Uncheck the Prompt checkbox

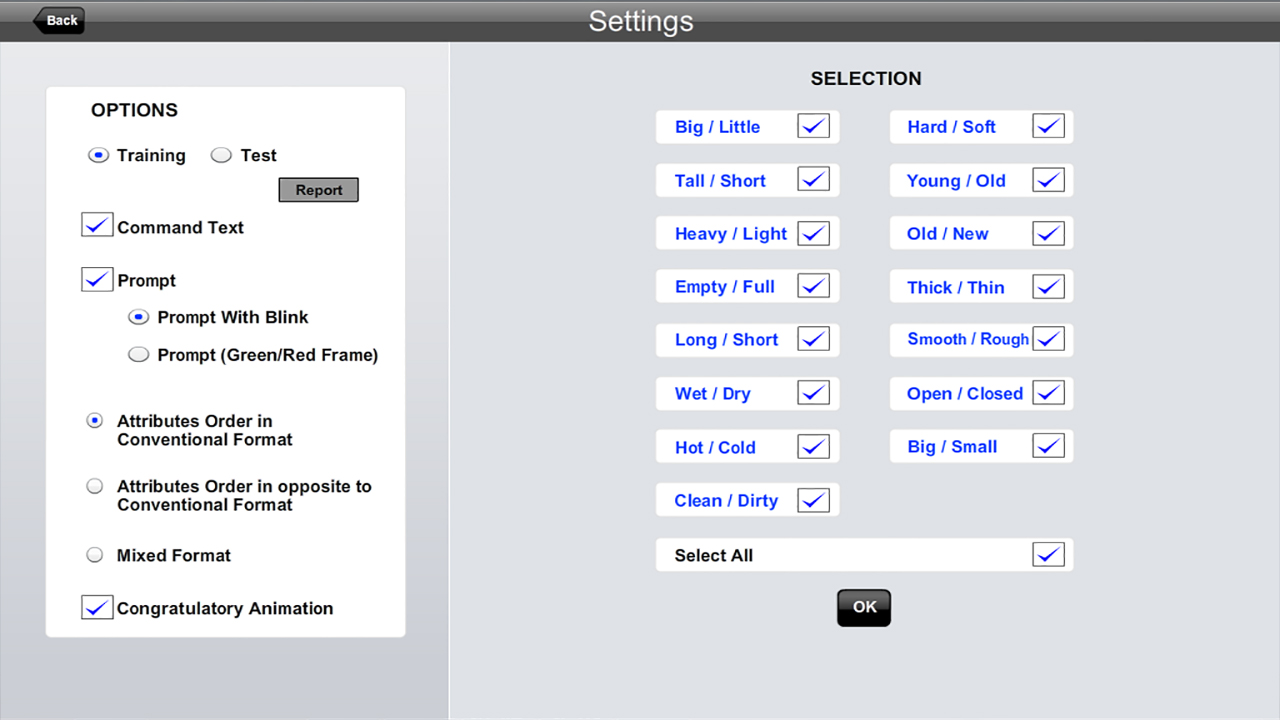(x=97, y=280)
